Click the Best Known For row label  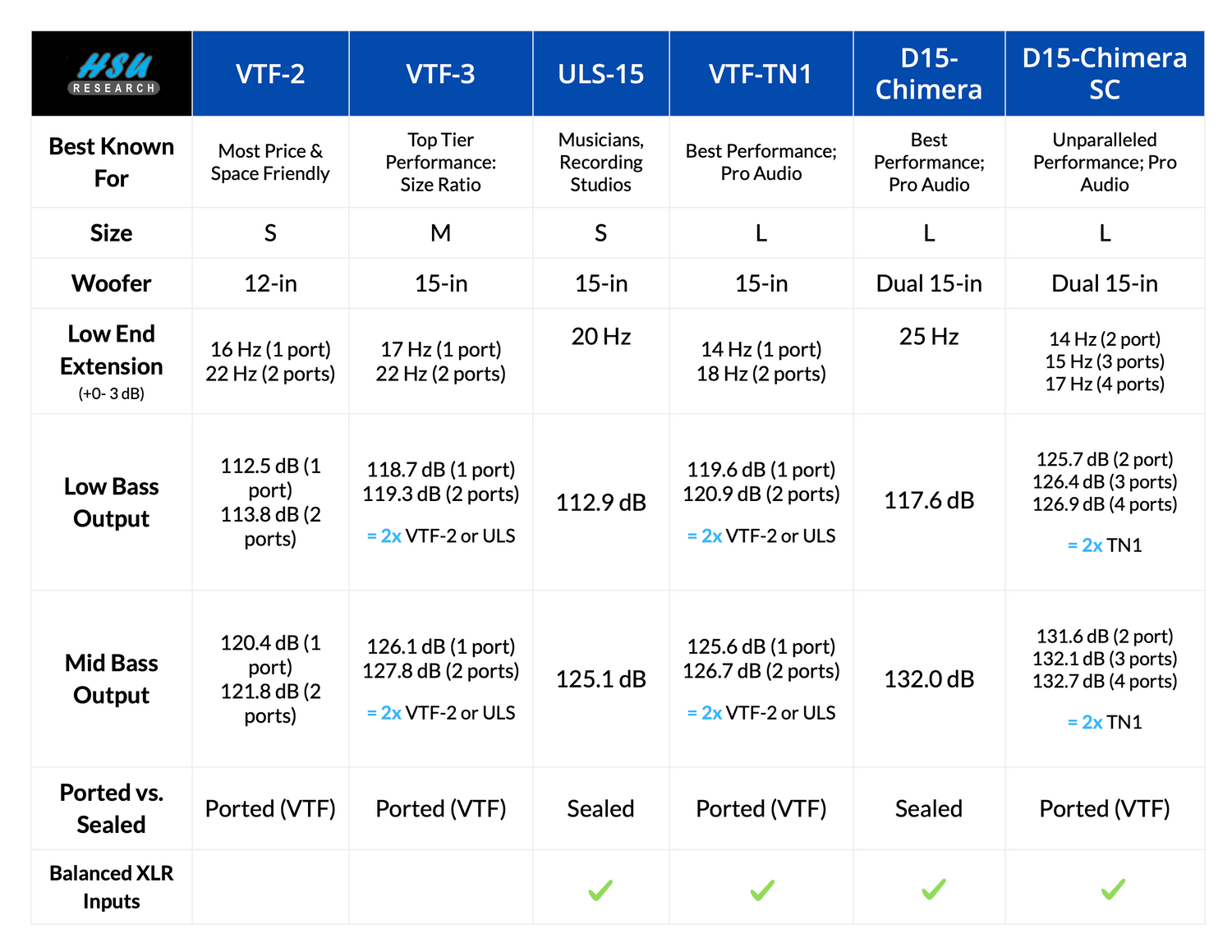(x=112, y=162)
